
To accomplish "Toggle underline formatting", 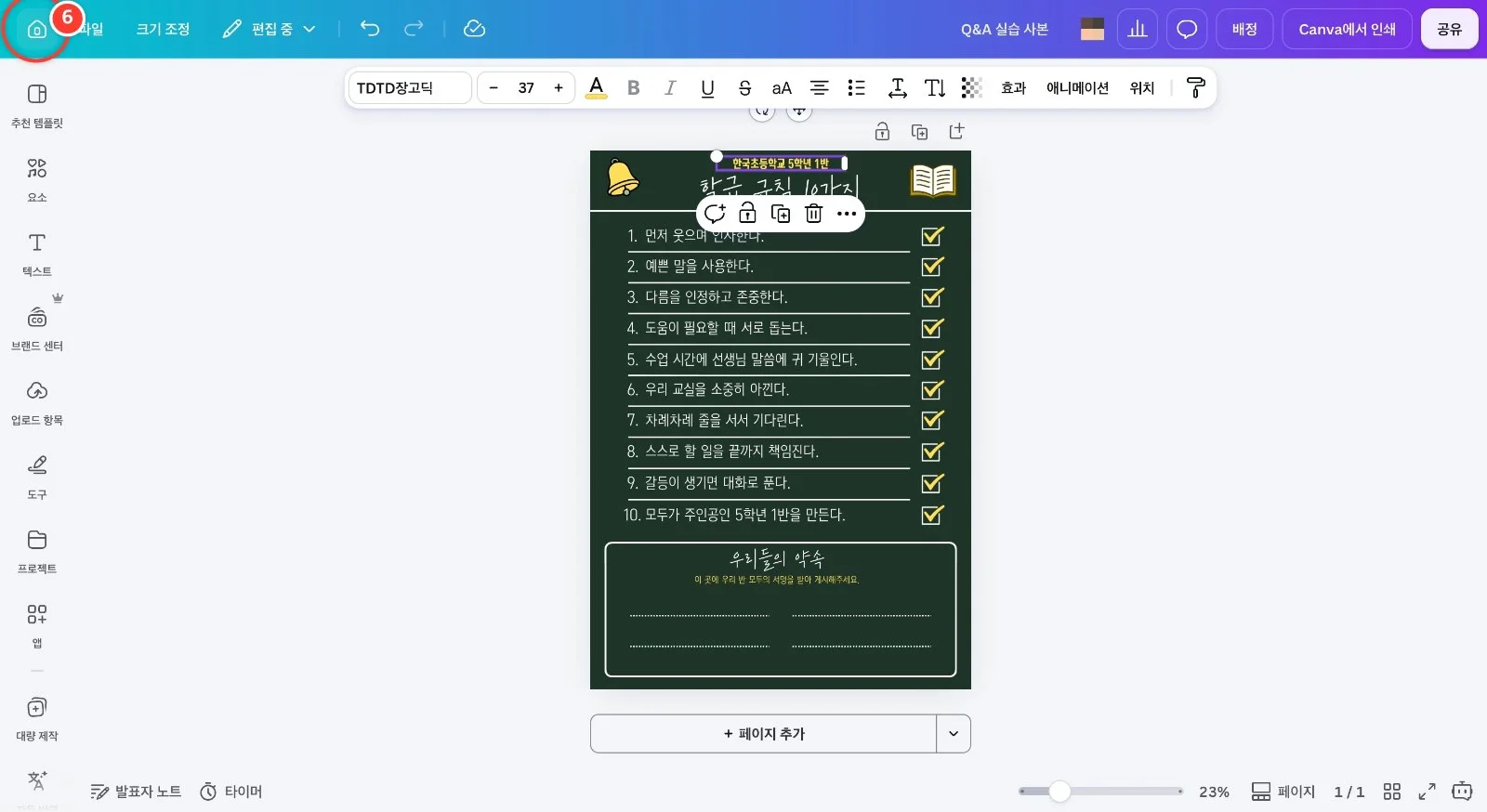I will point(707,88).
